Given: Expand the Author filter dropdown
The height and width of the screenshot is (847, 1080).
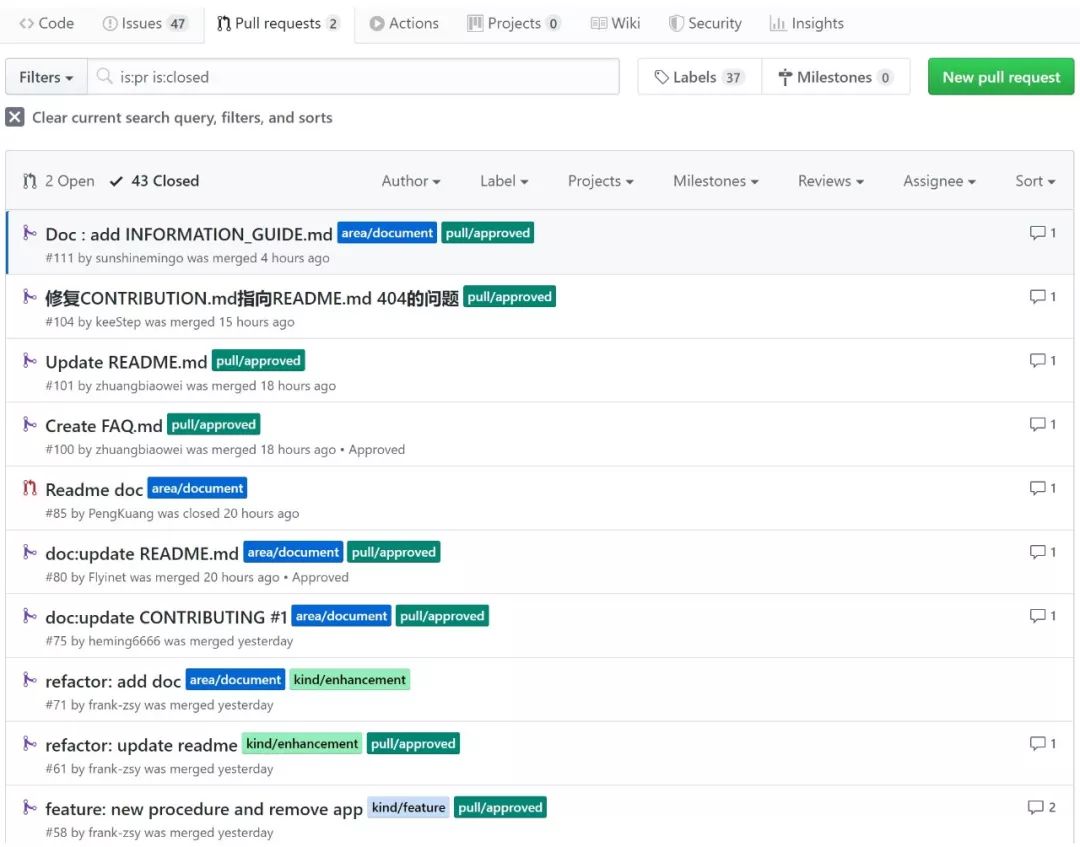Looking at the screenshot, I should 411,181.
